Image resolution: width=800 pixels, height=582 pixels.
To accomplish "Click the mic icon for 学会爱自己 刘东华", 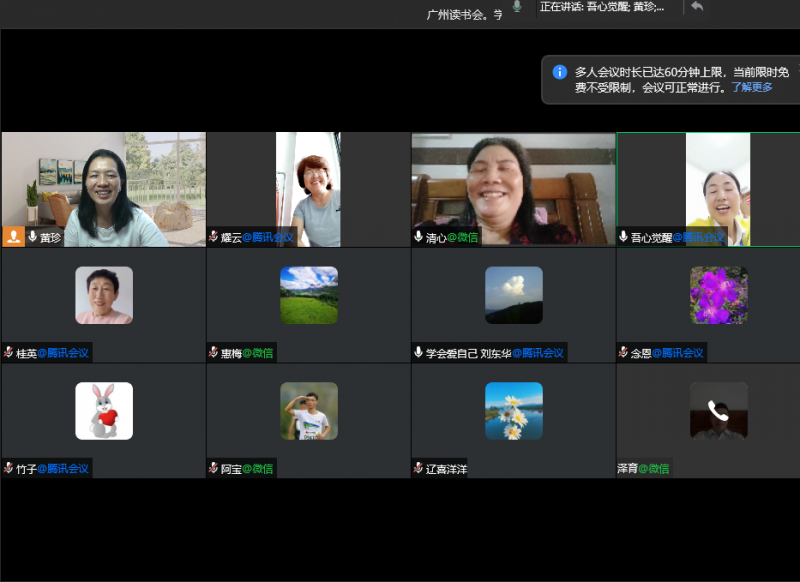I will pyautogui.click(x=418, y=353).
